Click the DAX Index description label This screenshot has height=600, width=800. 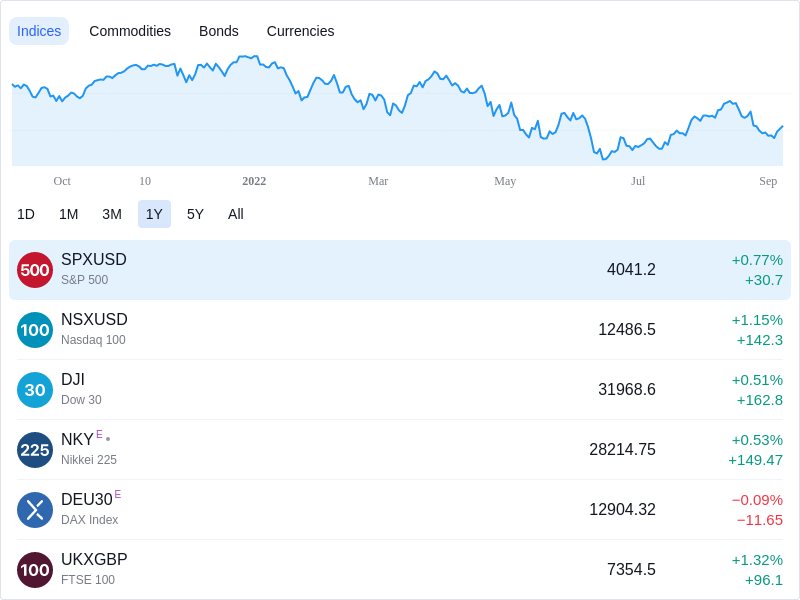(90, 519)
